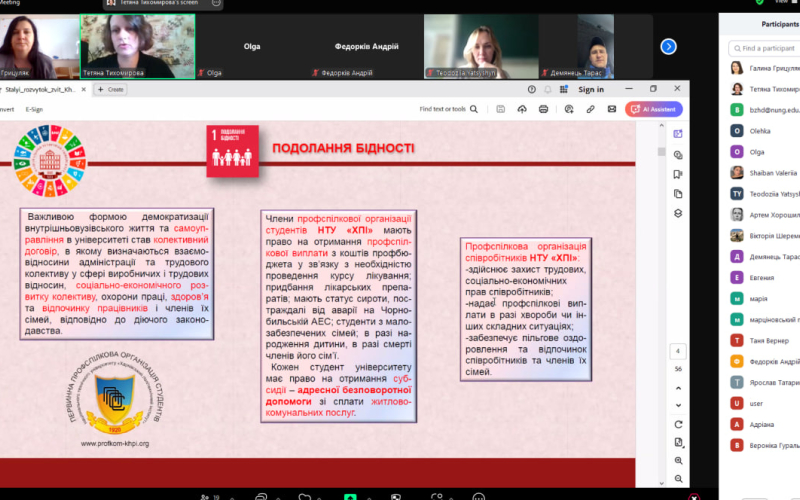Click www.profkom-khpi.org link on slide
800x500 pixels.
coord(115,443)
